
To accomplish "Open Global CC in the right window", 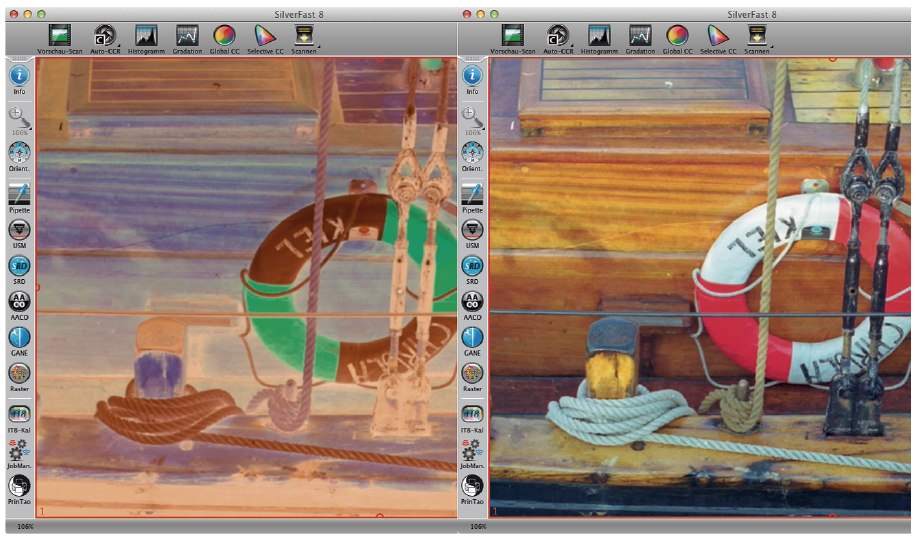I will coord(677,37).
